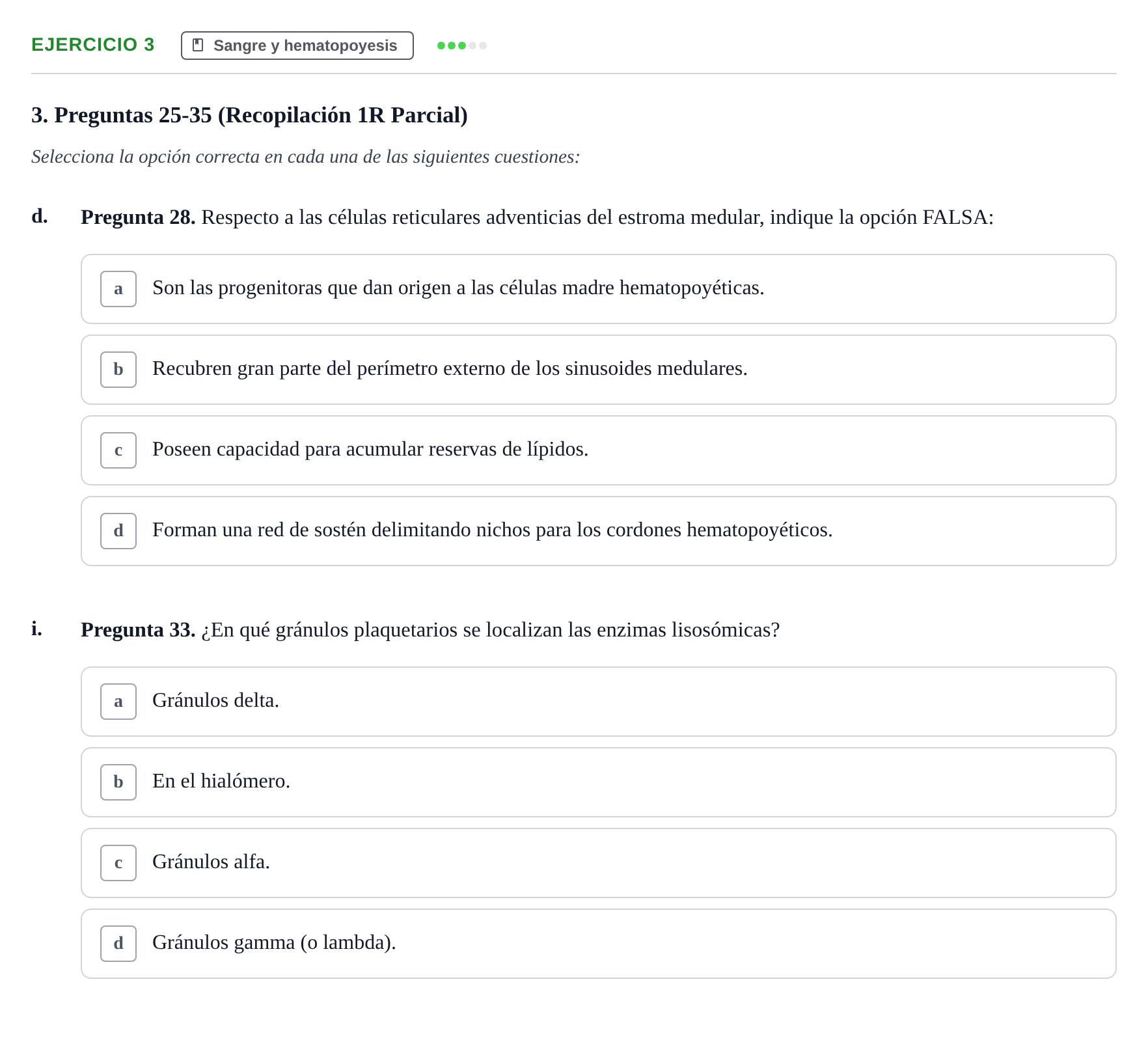Screen dimensions: 1148x1040
Task: Click the Pregunta 33 question statement
Action: pos(430,630)
